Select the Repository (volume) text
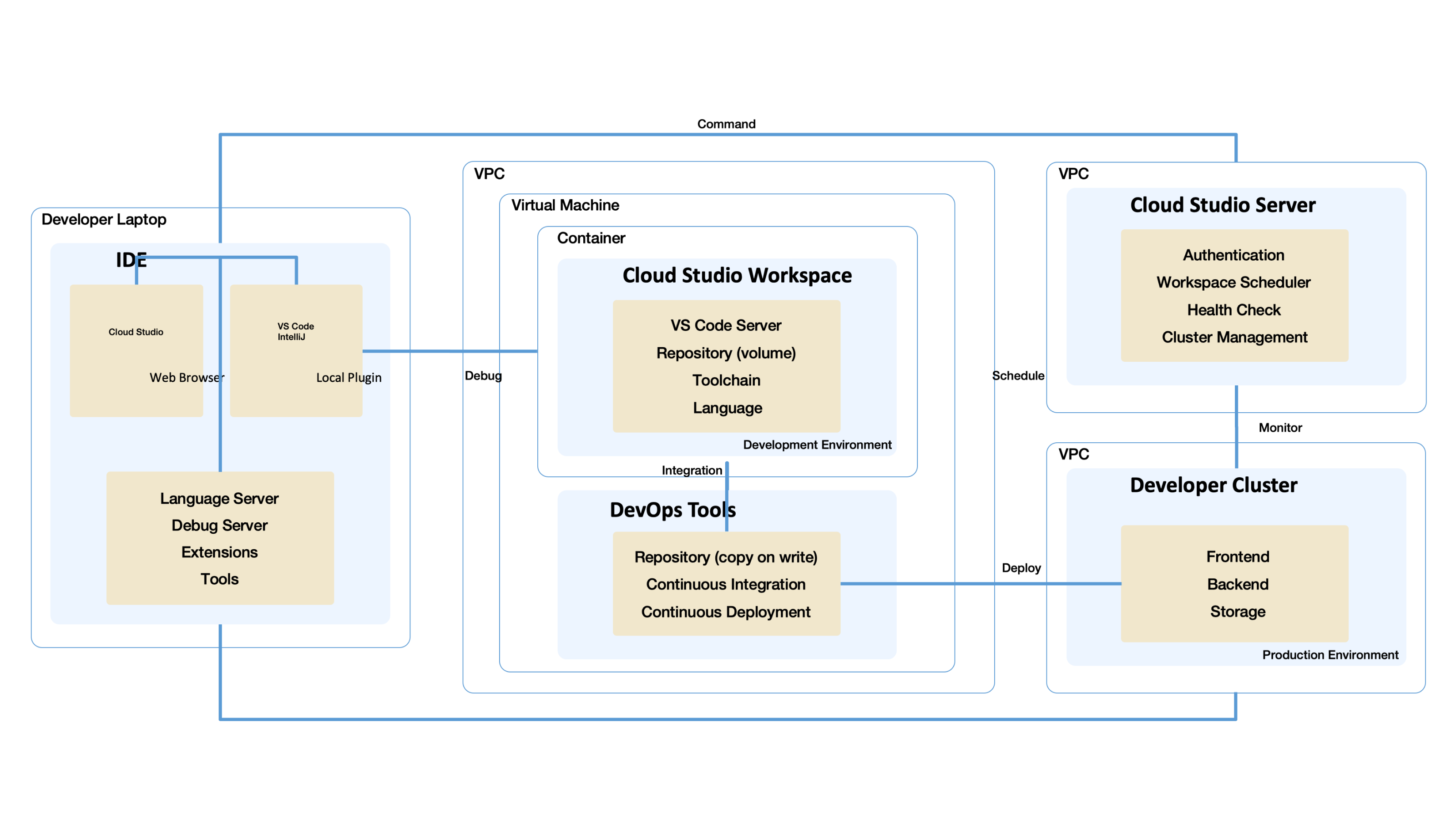This screenshot has height=819, width=1456. [726, 353]
